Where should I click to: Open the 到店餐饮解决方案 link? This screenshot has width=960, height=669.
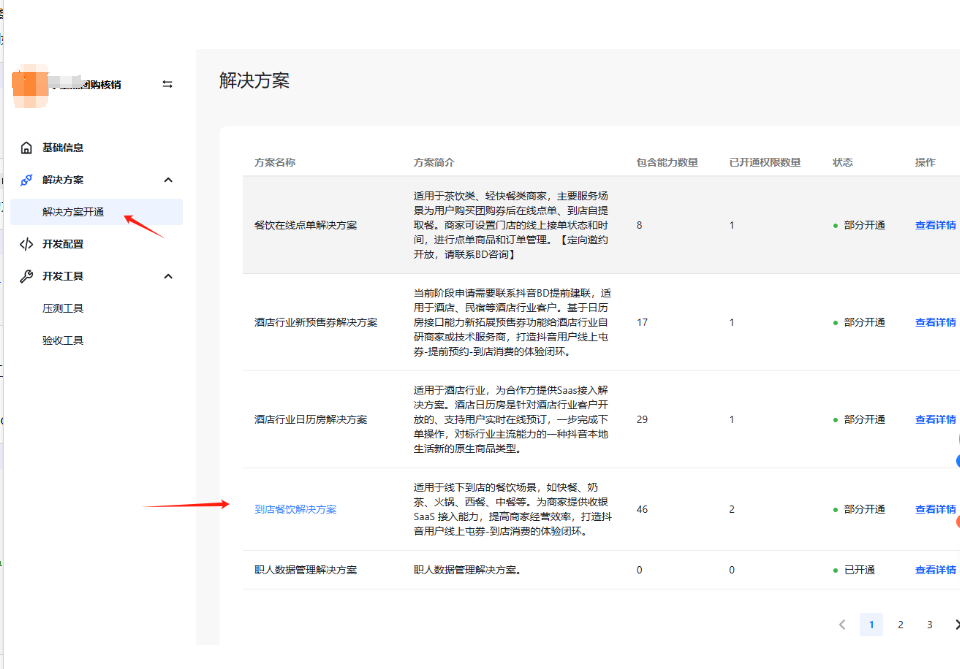(x=295, y=509)
